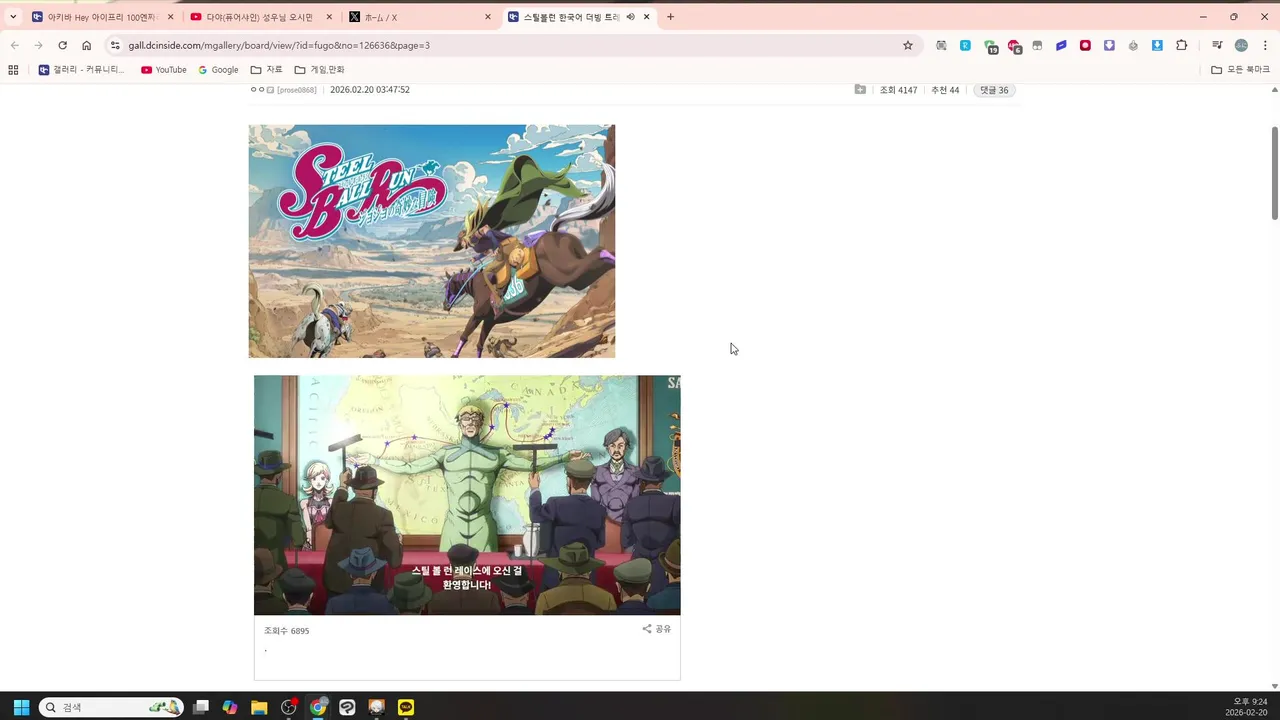The height and width of the screenshot is (720, 1280).
Task: Open the 모든 북마크 folder
Action: [1240, 70]
